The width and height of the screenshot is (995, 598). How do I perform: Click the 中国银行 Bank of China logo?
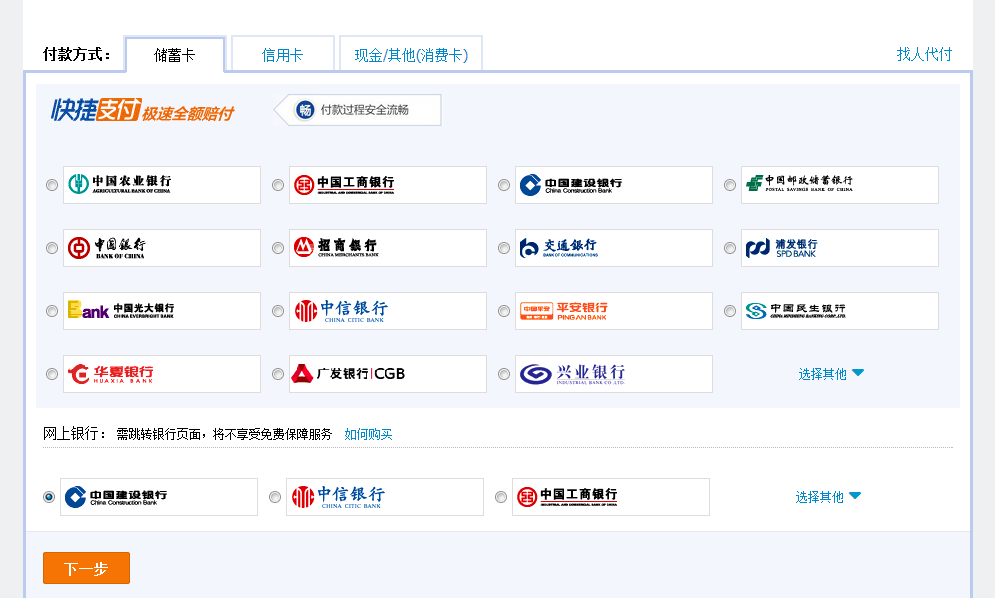(x=162, y=248)
